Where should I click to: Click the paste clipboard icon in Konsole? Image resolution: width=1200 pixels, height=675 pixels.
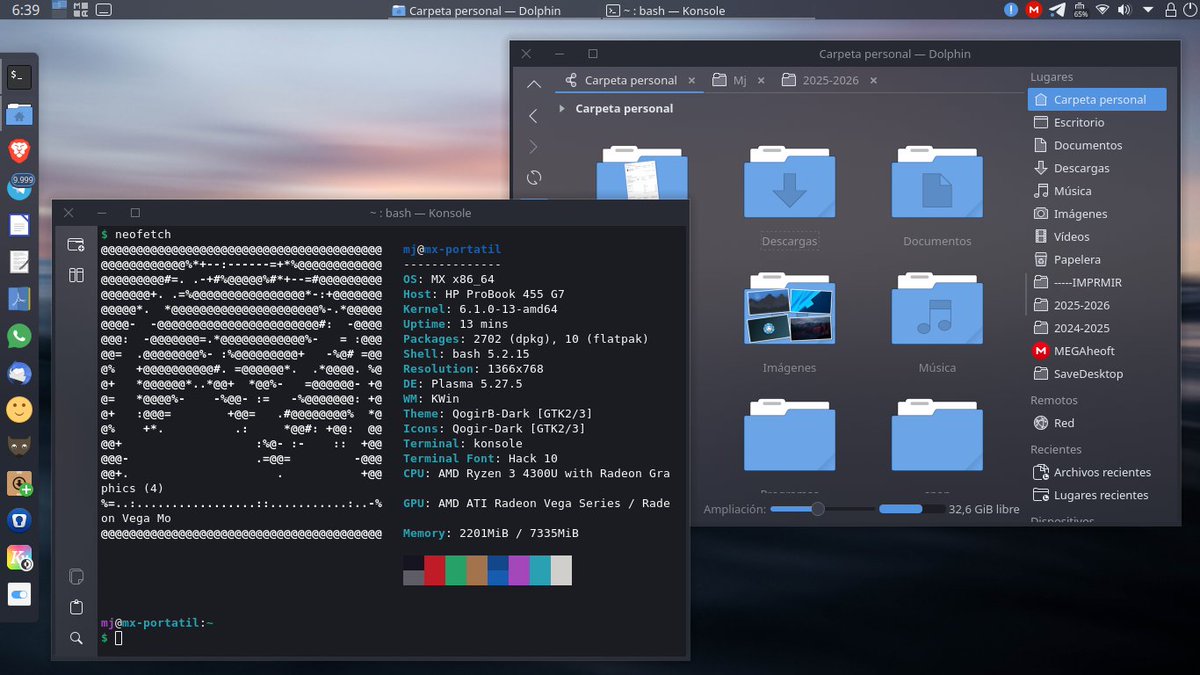click(76, 607)
